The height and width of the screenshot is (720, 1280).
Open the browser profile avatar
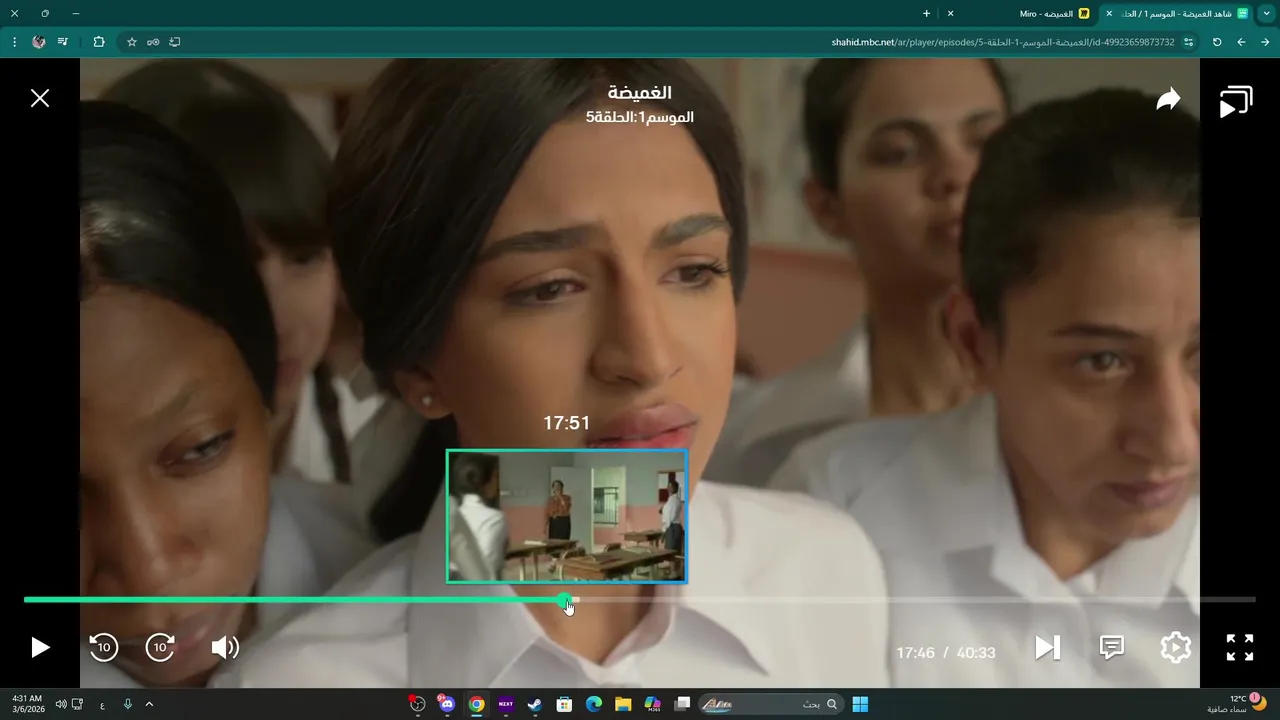pyautogui.click(x=39, y=42)
